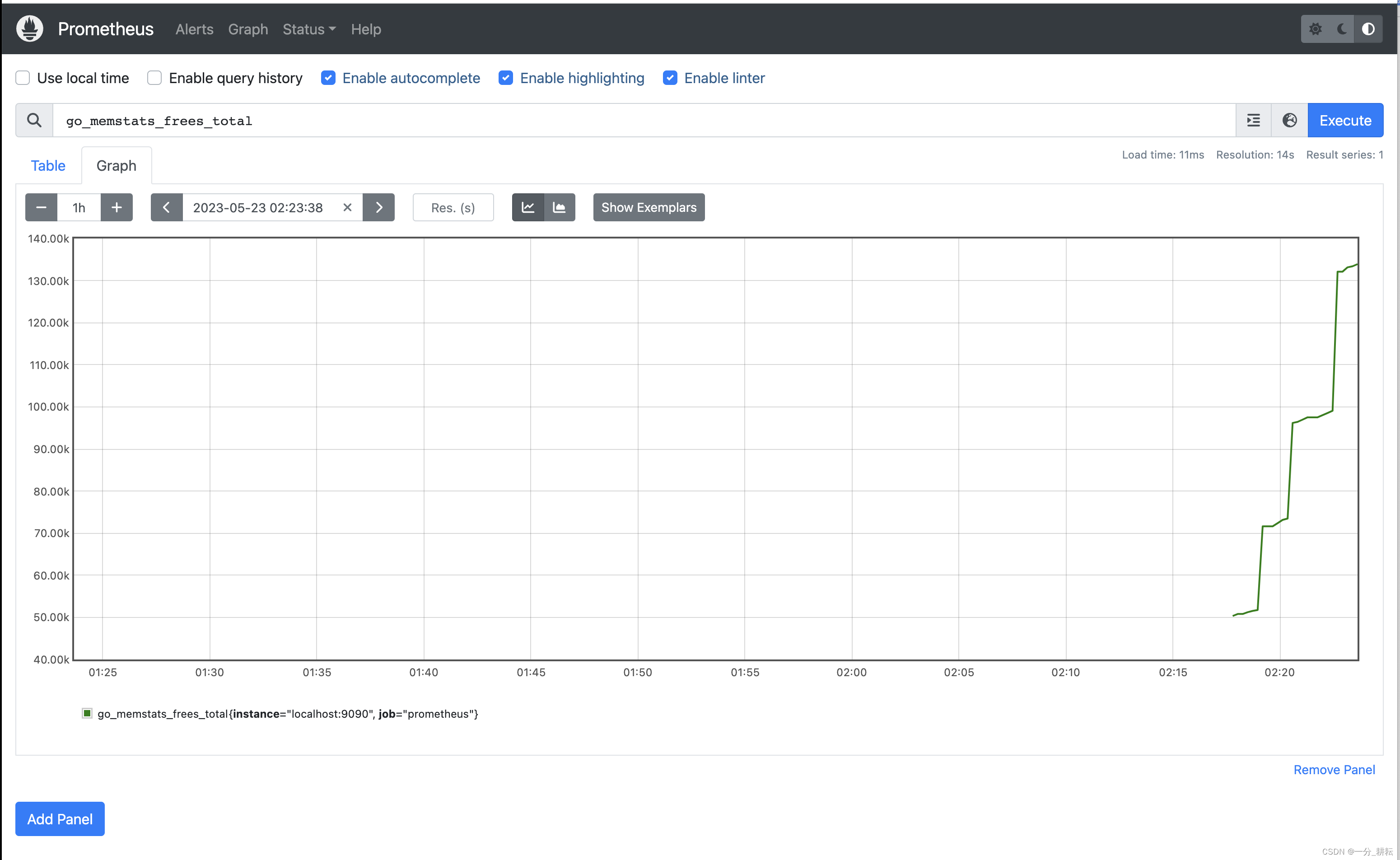Click the query formatting icon beside the globe

[x=1253, y=120]
